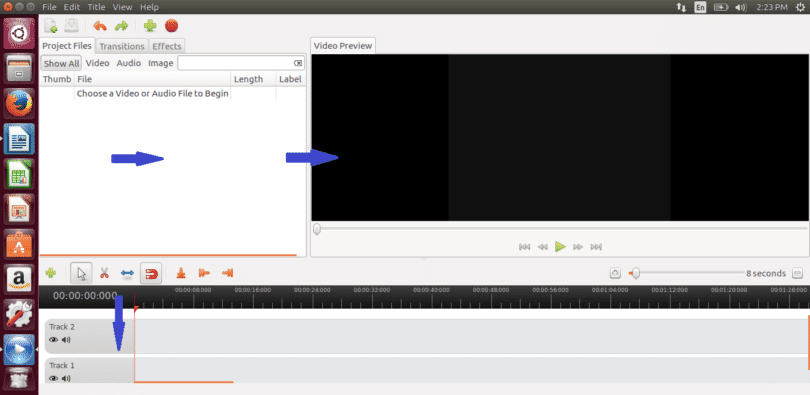Import files with green plus toolbar icon
This screenshot has height=395, width=810.
(150, 26)
